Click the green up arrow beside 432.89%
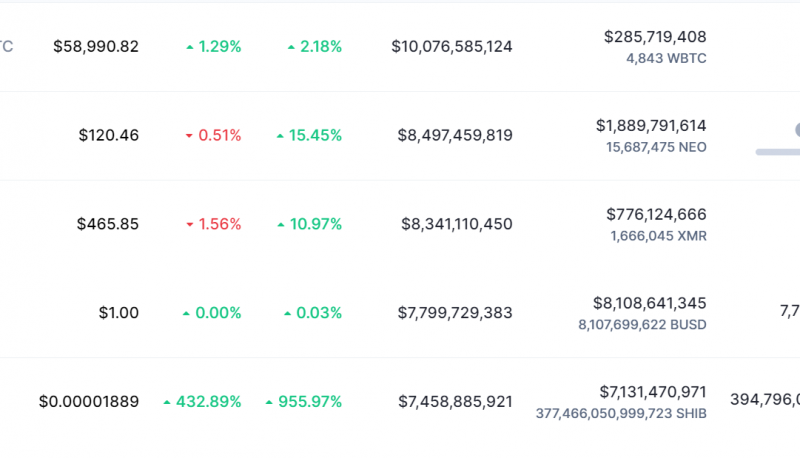The height and width of the screenshot is (458, 800). (x=167, y=402)
